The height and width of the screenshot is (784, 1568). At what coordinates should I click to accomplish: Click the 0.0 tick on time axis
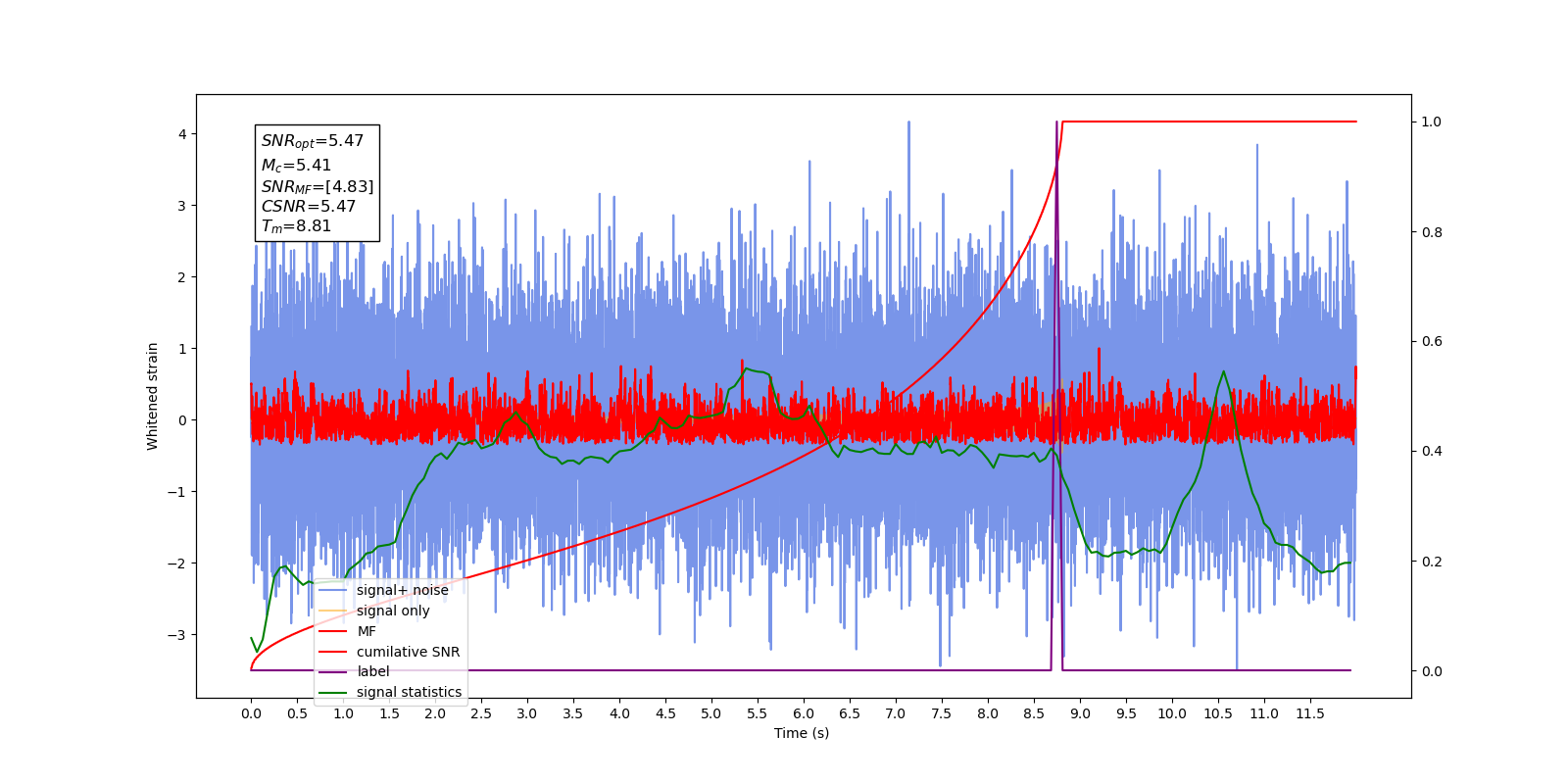[251, 713]
